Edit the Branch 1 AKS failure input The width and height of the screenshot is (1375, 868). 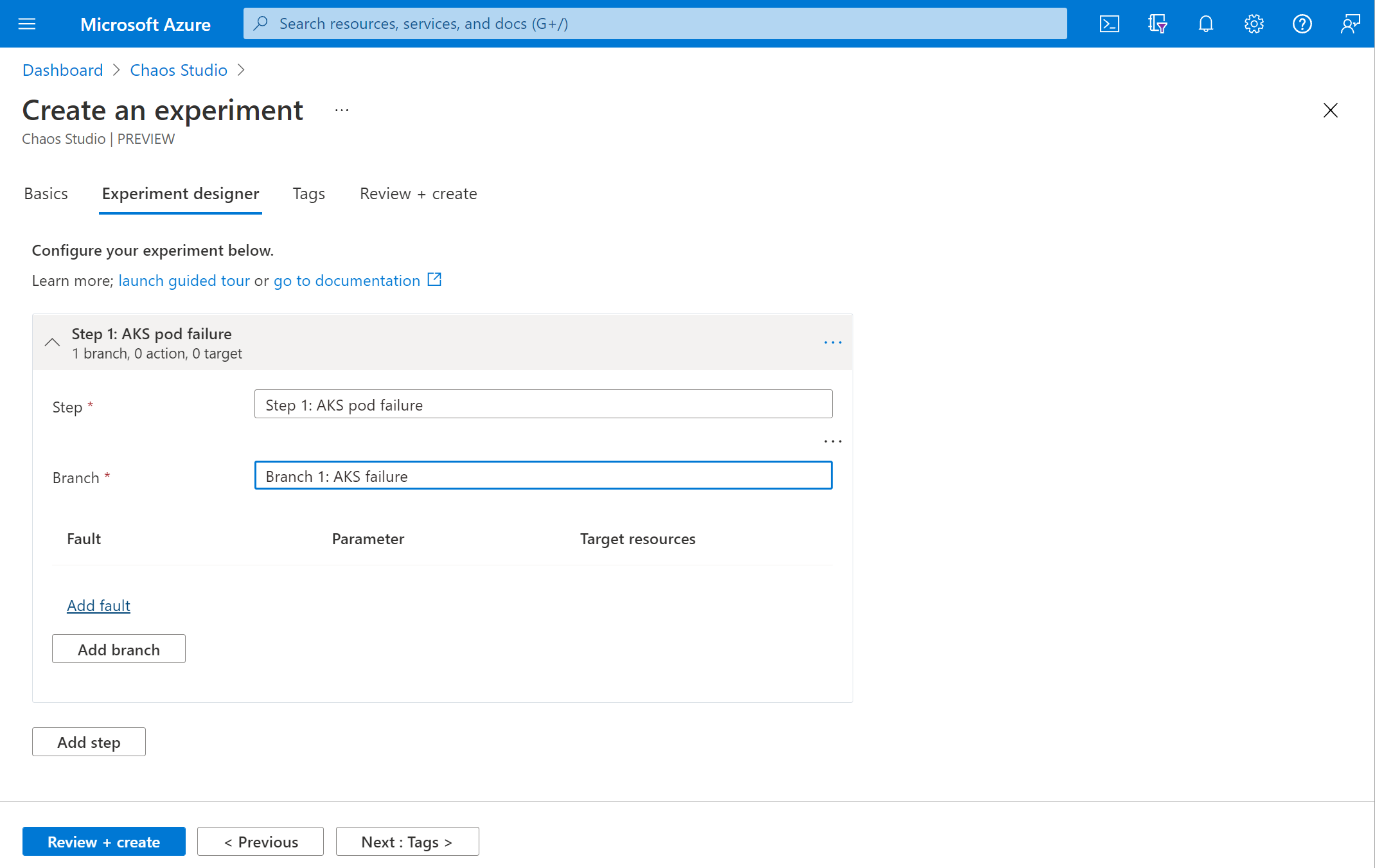544,475
